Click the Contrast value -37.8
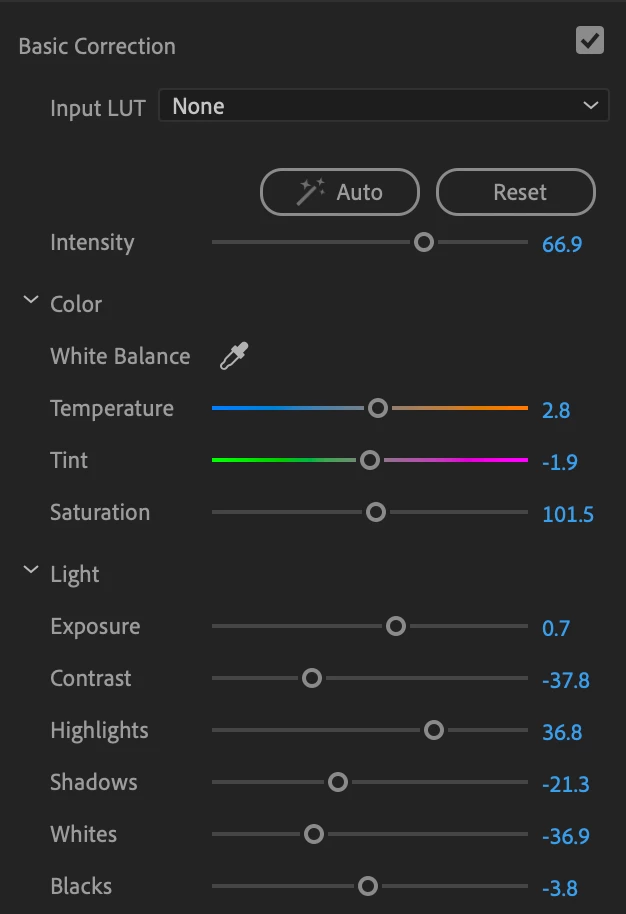Screen dimensions: 626x914 566,680
